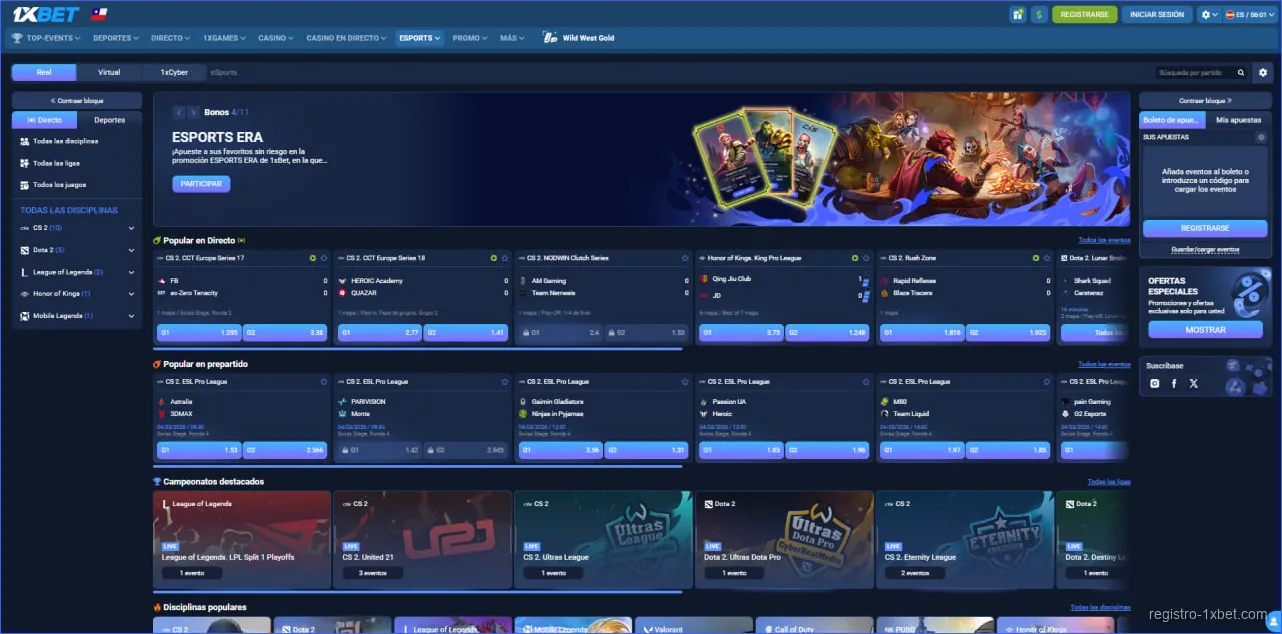Go to next bonus banner arrow
Screen dimensions: 1282x634
click(x=194, y=113)
